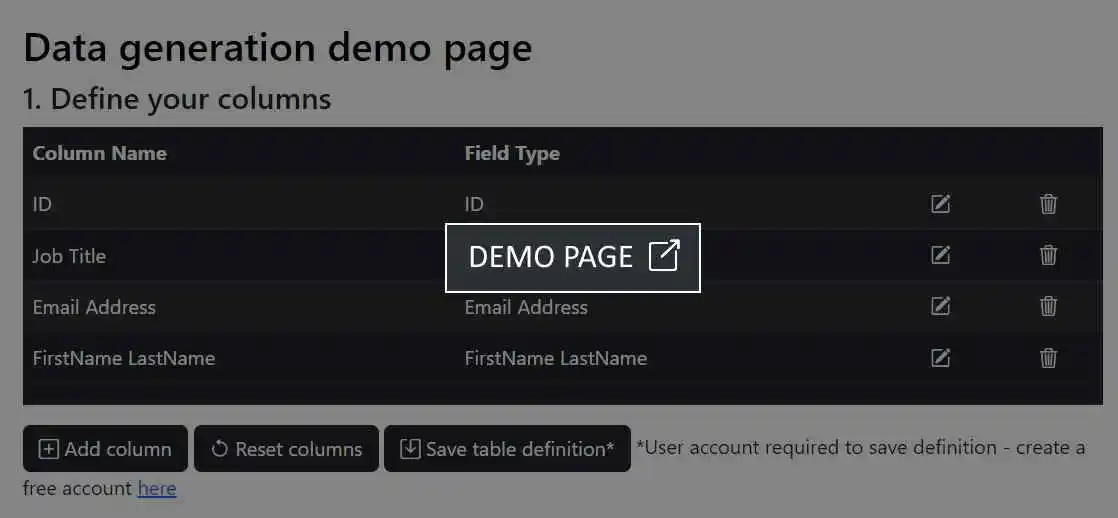Delete the ID column with trash icon

pyautogui.click(x=1048, y=204)
